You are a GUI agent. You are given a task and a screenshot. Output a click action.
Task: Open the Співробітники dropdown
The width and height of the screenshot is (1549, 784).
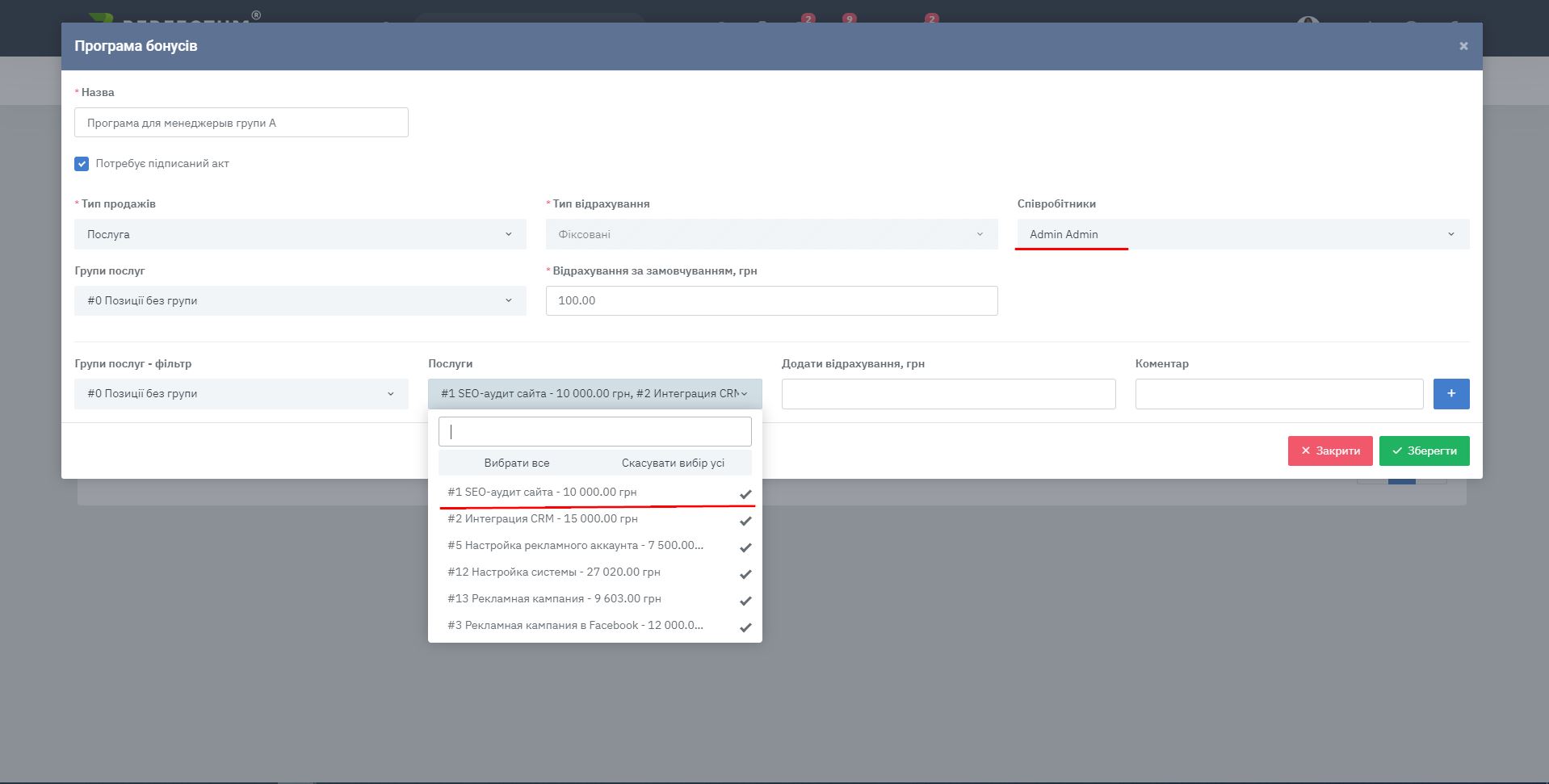click(x=1243, y=234)
